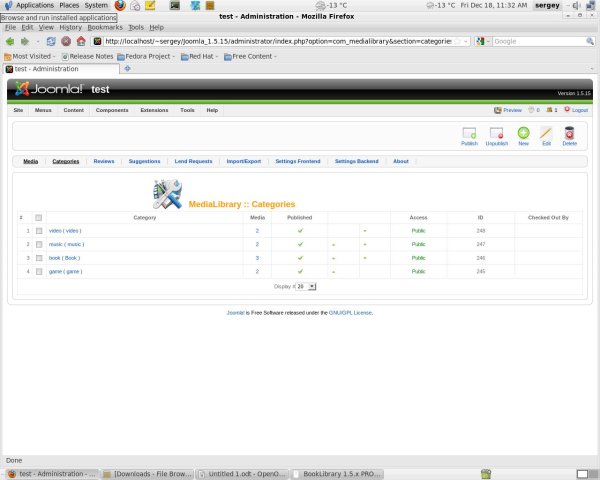
Task: Open the Places menu in top panel
Action: tap(69, 5)
